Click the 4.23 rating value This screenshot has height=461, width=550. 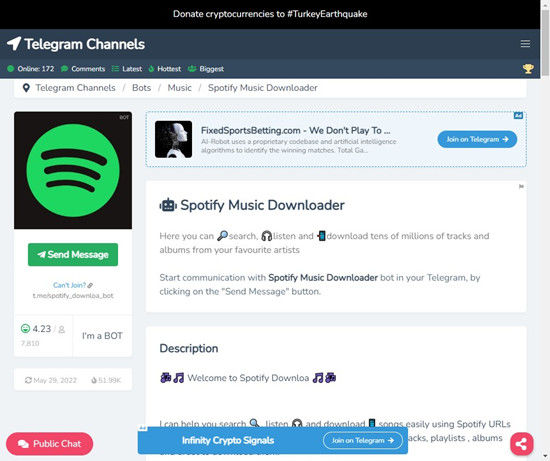coord(42,329)
